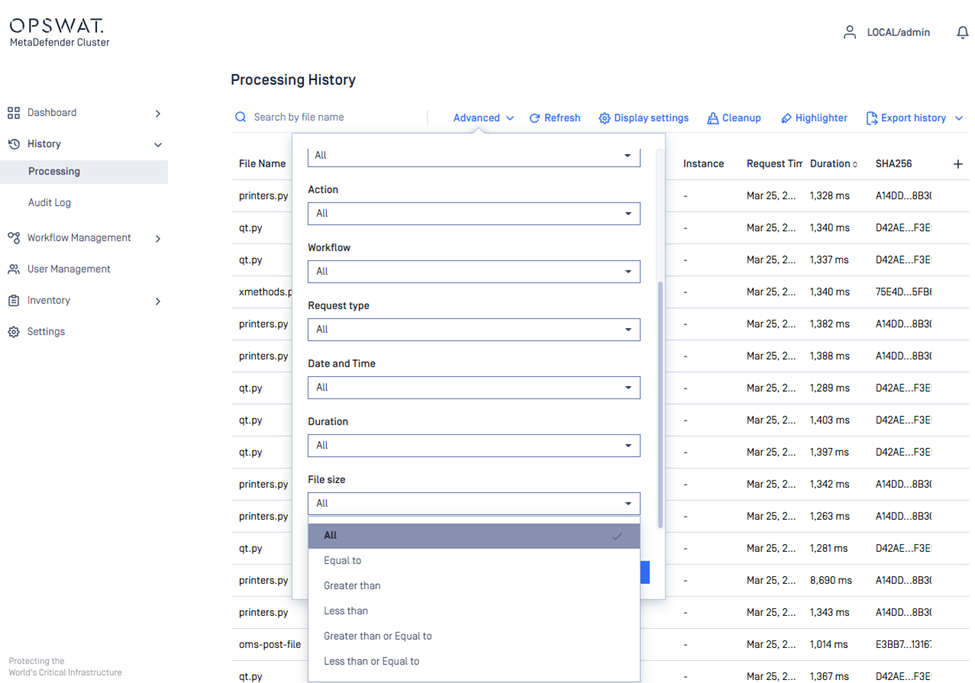The width and height of the screenshot is (975, 683).
Task: Click the notification bell icon
Action: (x=962, y=33)
